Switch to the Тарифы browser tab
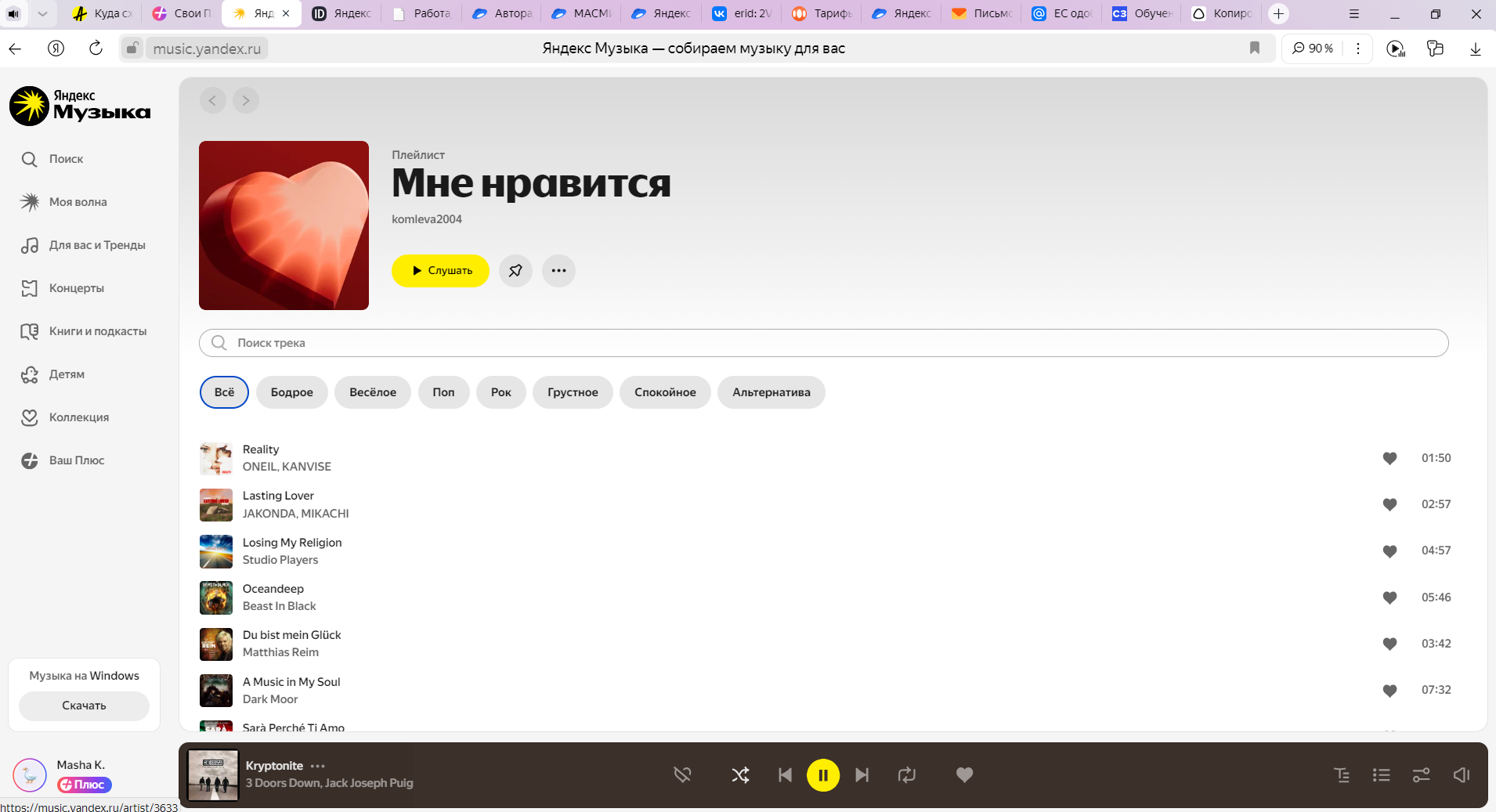Image resolution: width=1496 pixels, height=812 pixels. (822, 13)
